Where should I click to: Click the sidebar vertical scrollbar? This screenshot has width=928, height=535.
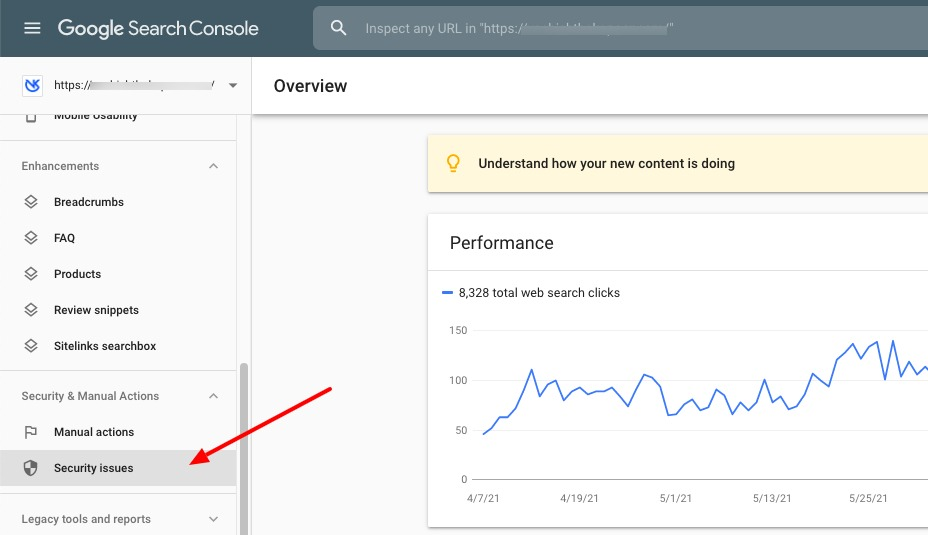pos(243,449)
